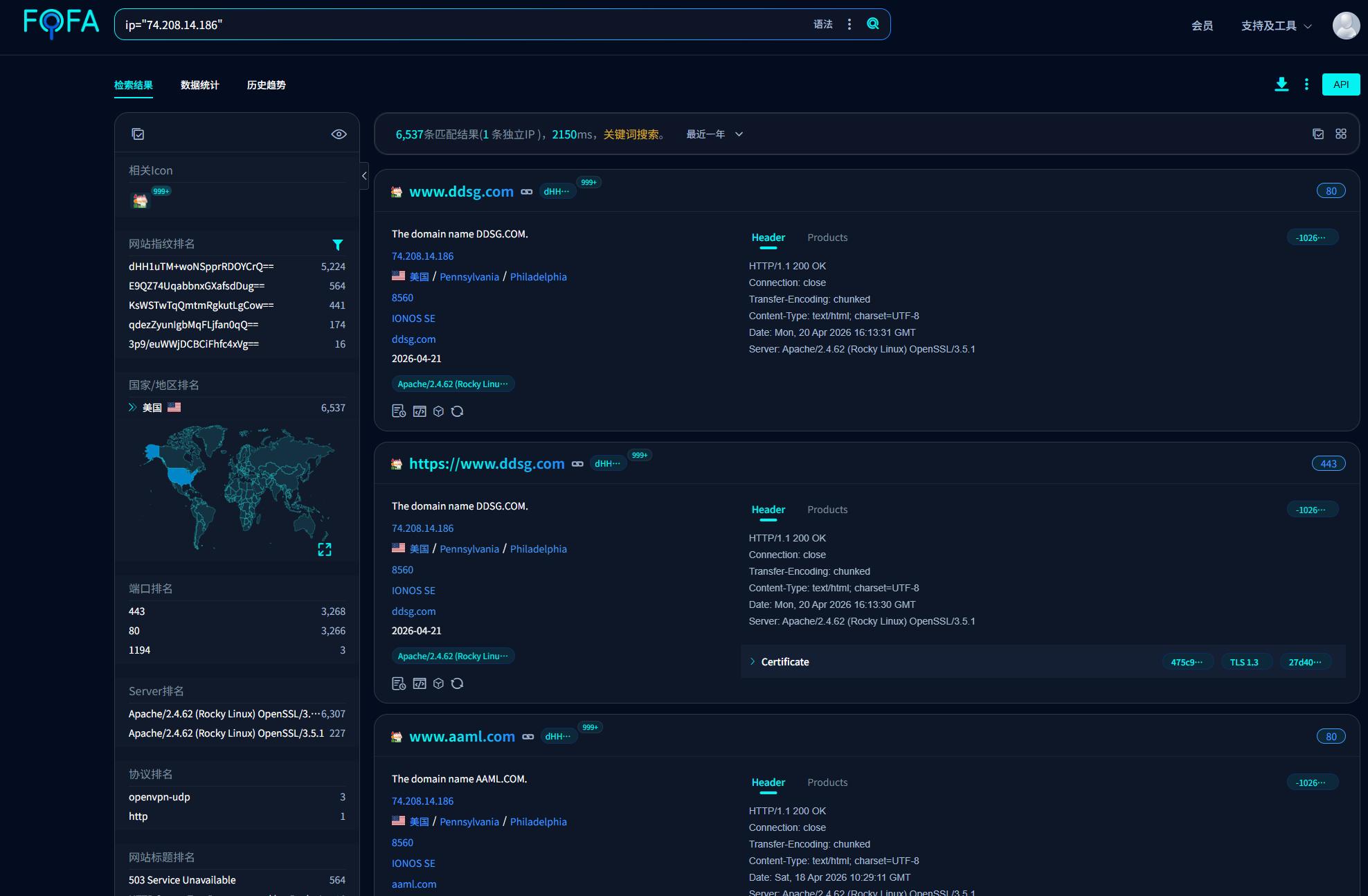
Task: Open the more options menu beside API
Action: (x=1306, y=84)
